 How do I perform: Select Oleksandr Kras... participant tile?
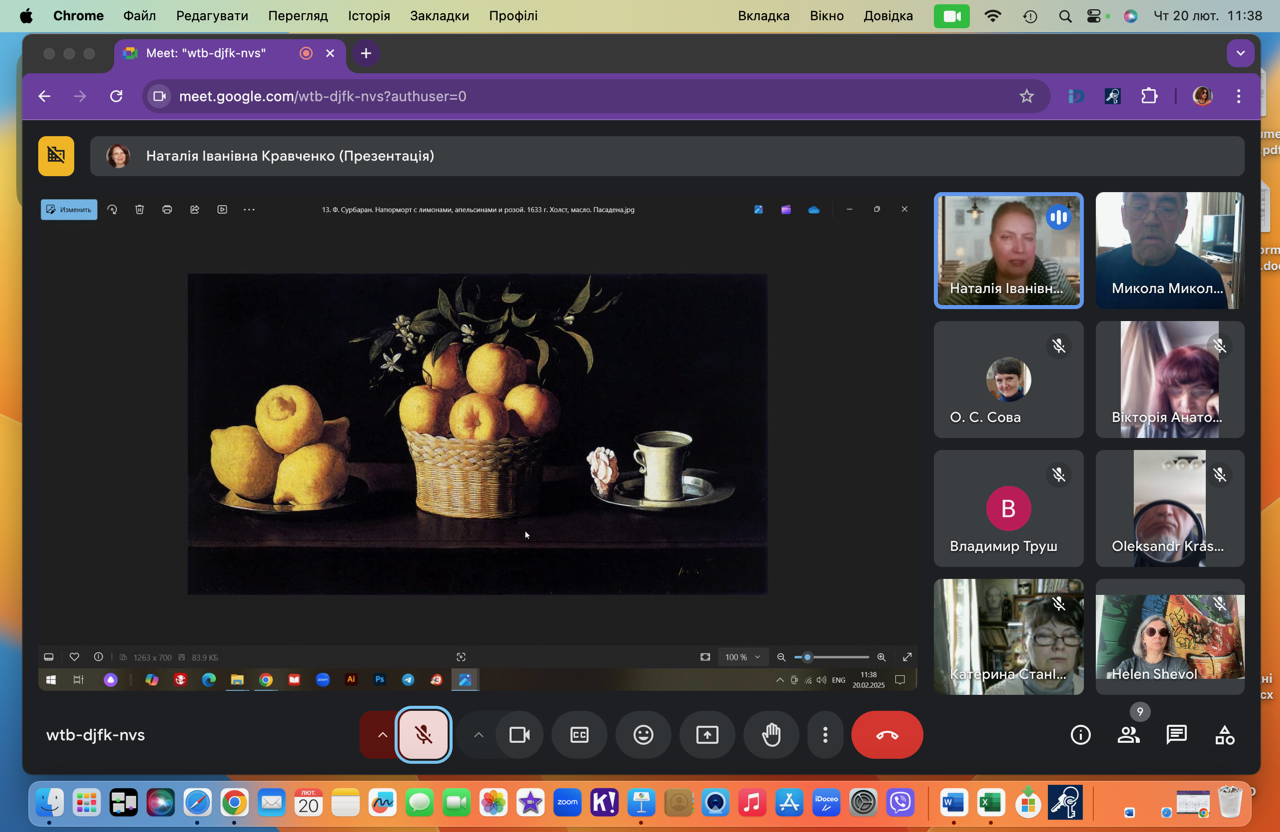1170,508
